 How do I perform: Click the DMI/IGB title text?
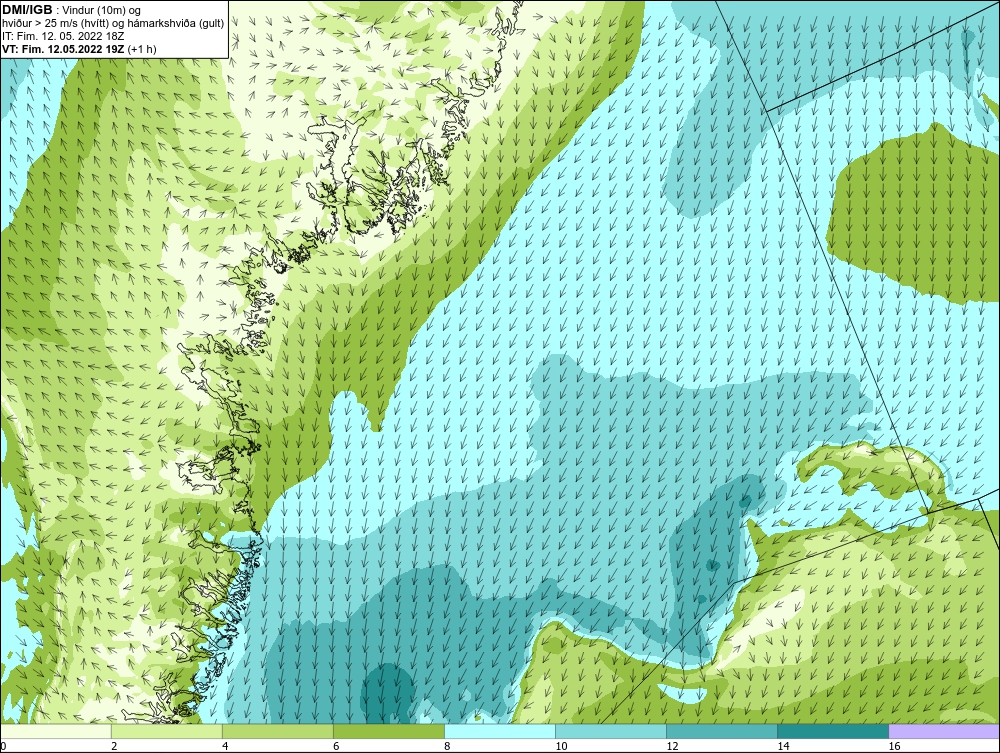tap(27, 10)
